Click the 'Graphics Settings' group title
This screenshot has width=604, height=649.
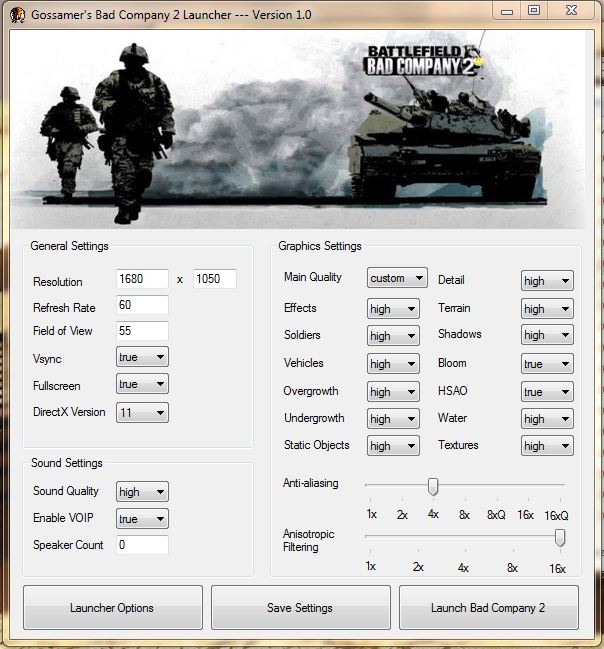pos(320,246)
